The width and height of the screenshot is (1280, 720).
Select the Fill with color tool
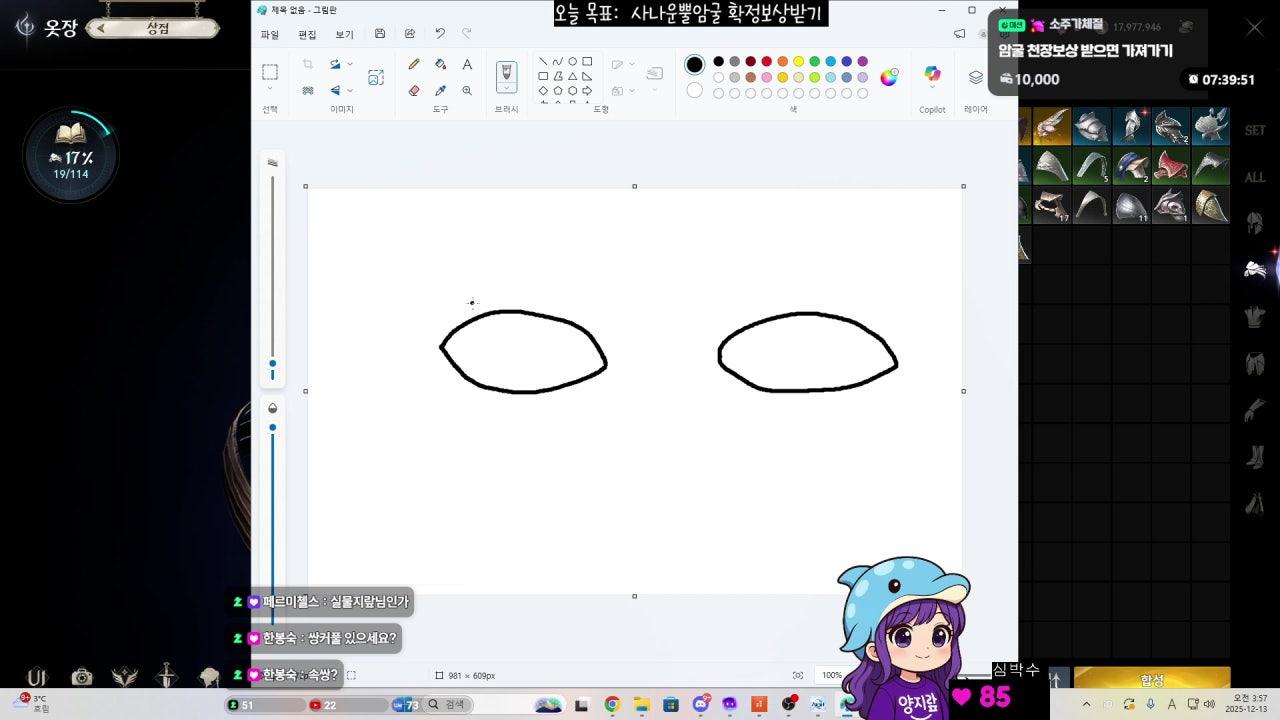[440, 64]
